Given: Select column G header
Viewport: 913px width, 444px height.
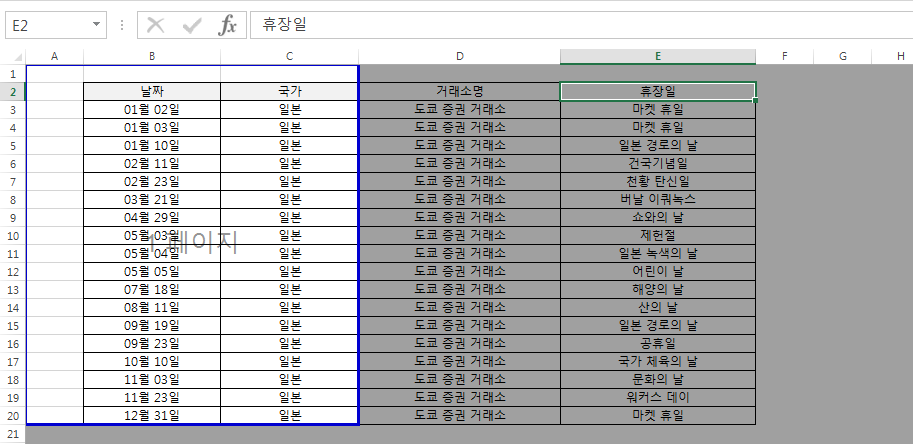Looking at the screenshot, I should 843,56.
